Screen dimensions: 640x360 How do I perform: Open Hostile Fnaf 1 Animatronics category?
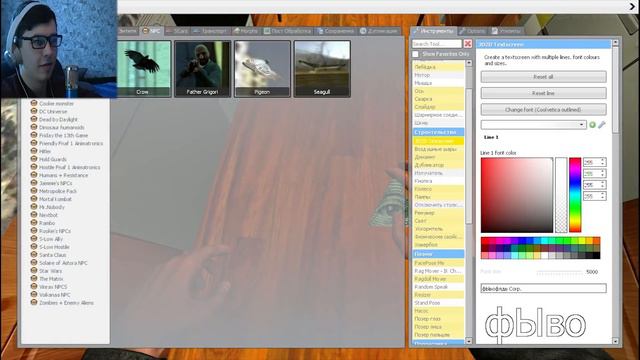coord(69,167)
